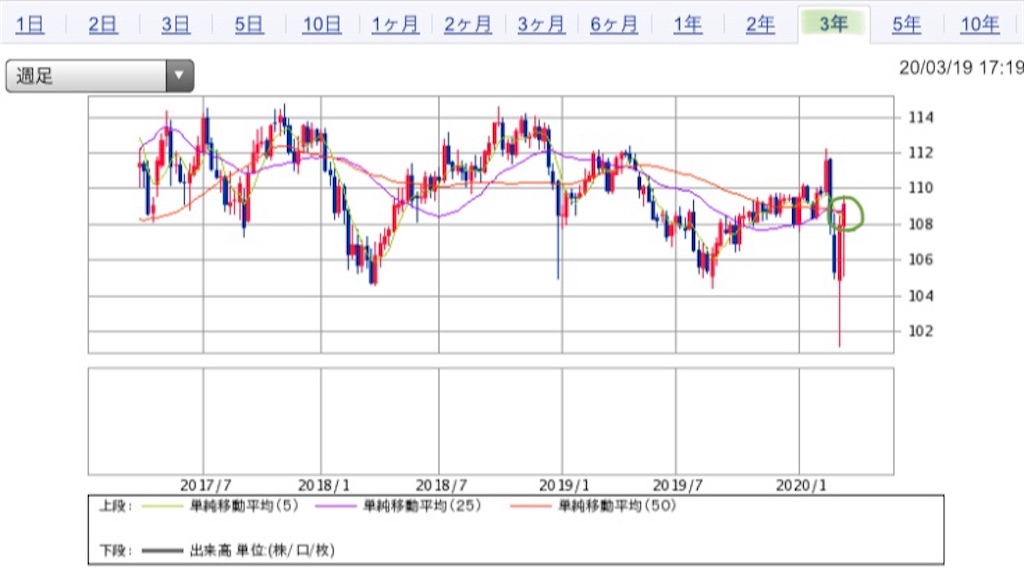This screenshot has width=1024, height=572.
Task: Click the purple line swatch for 単純移動平均(25)
Action: coord(335,507)
